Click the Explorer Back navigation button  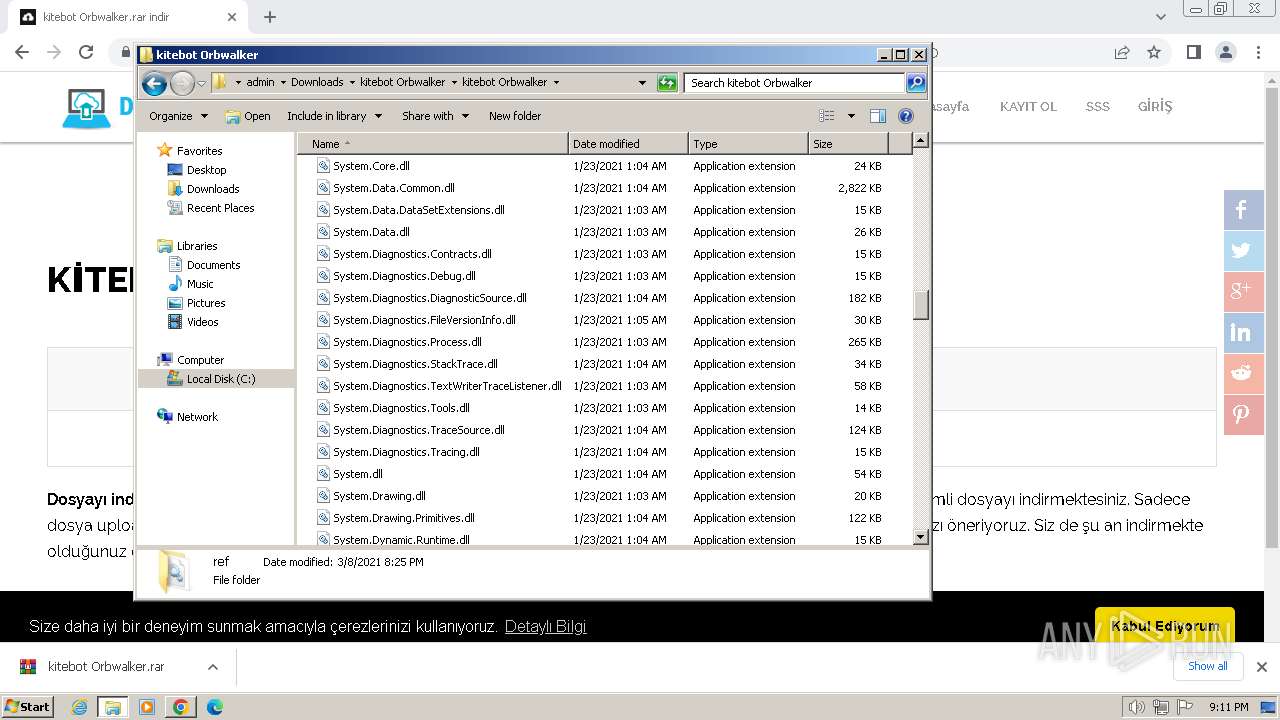click(x=154, y=83)
